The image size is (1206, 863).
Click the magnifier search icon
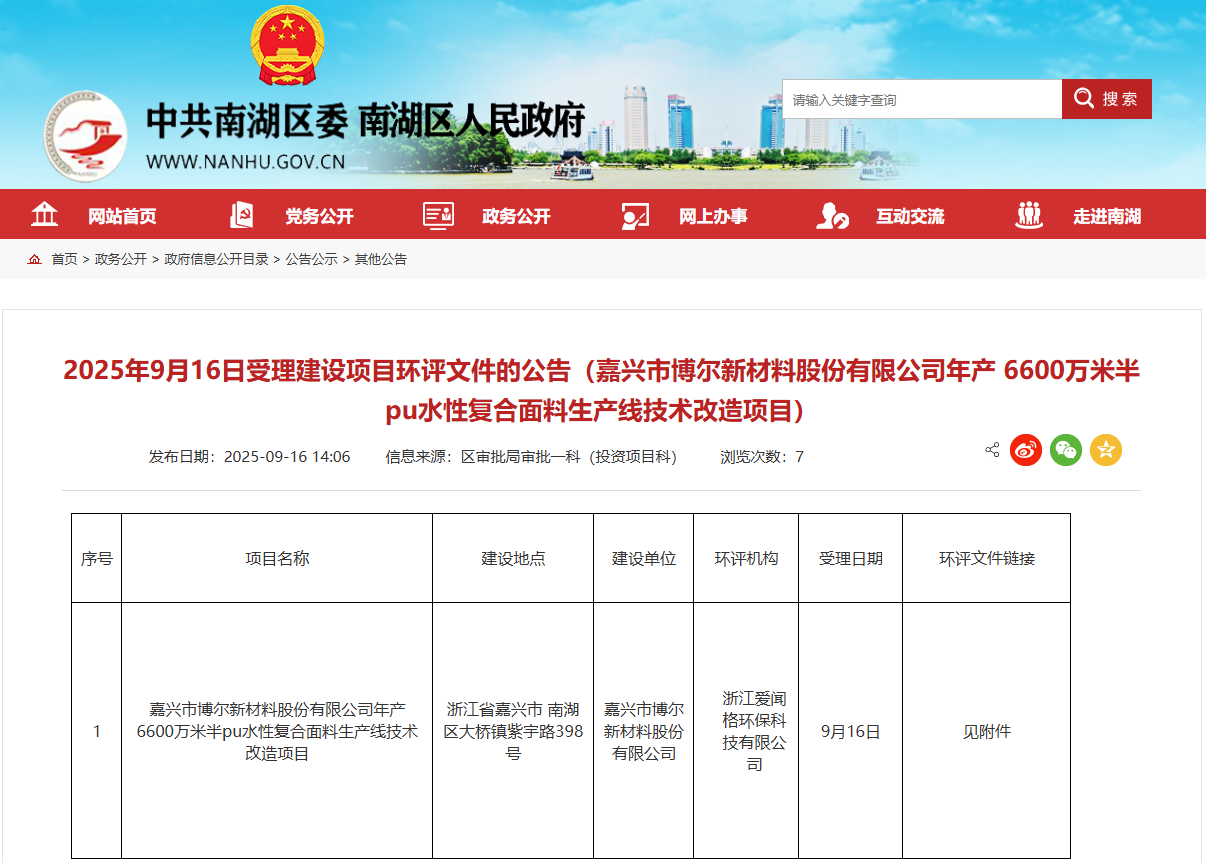point(1084,98)
